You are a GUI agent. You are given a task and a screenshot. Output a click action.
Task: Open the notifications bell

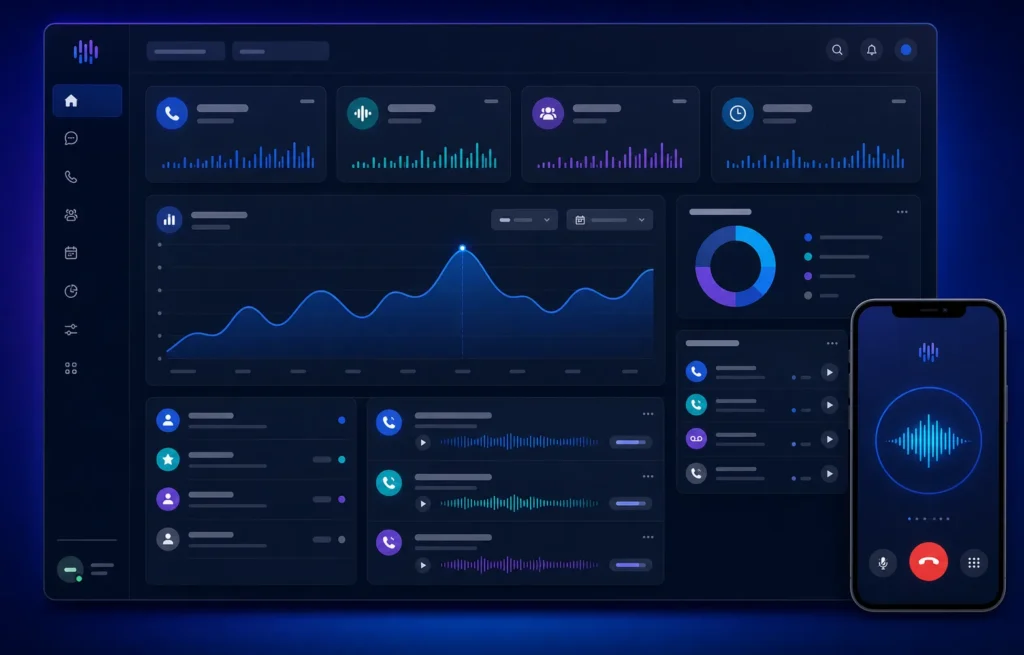point(872,50)
